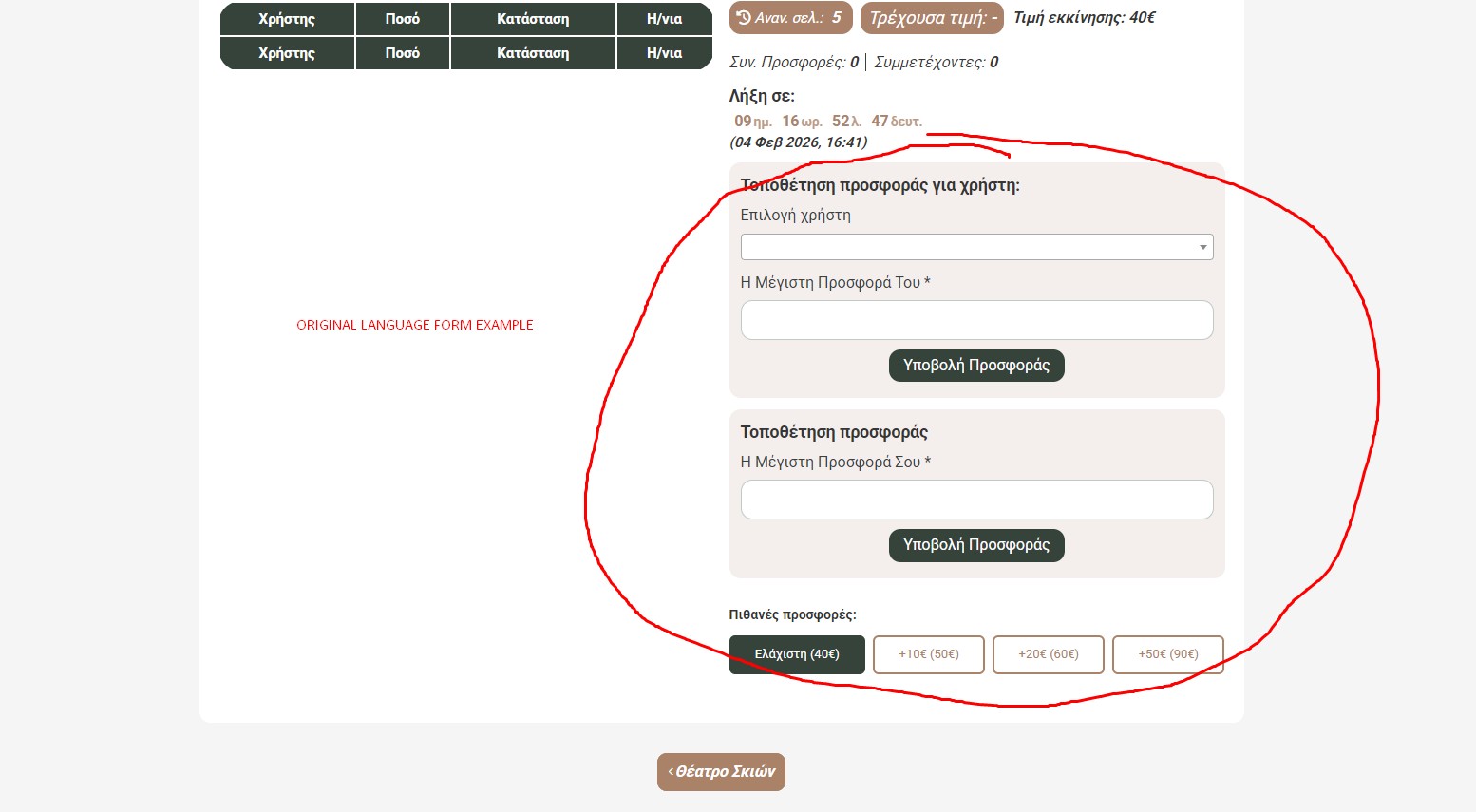
Task: Click the top-row "Ποσό" column header
Action: tap(402, 19)
